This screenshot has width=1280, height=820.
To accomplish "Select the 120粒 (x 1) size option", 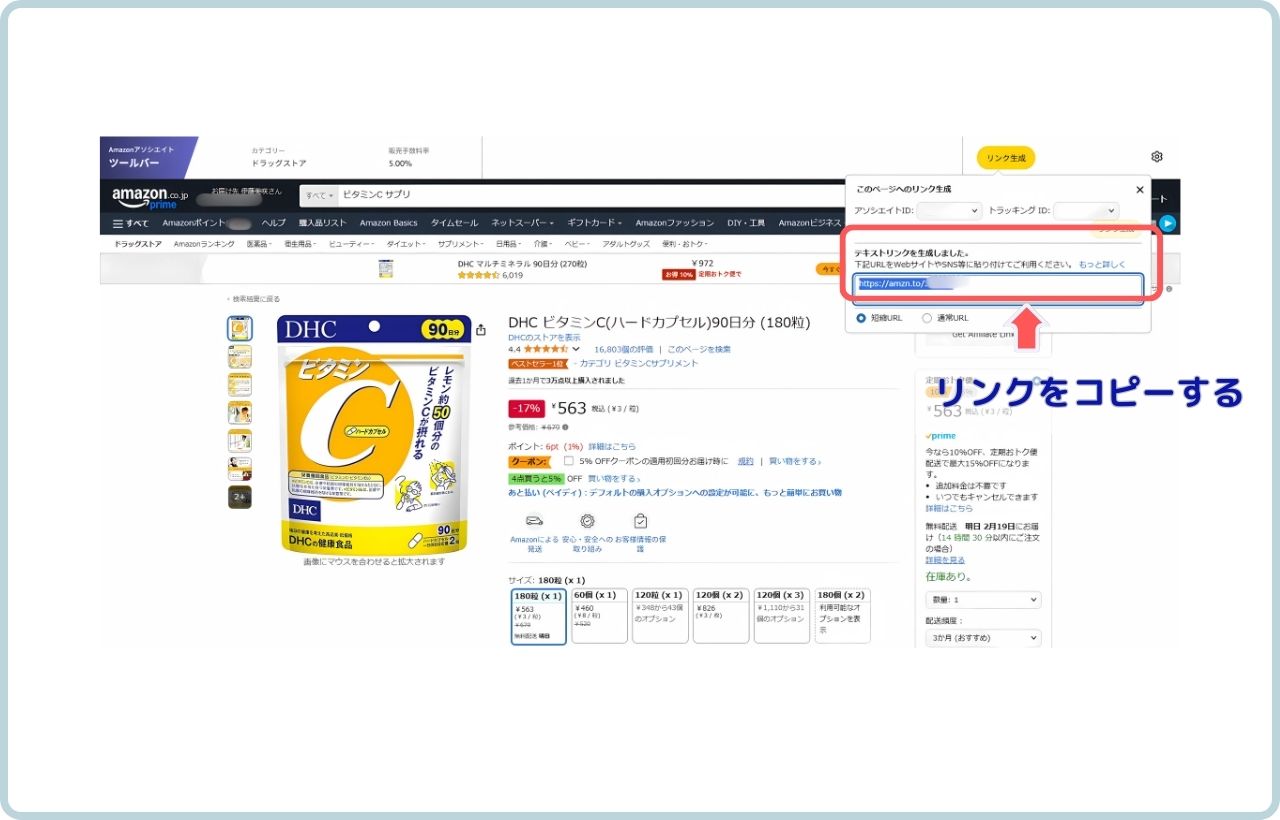I will click(x=660, y=616).
